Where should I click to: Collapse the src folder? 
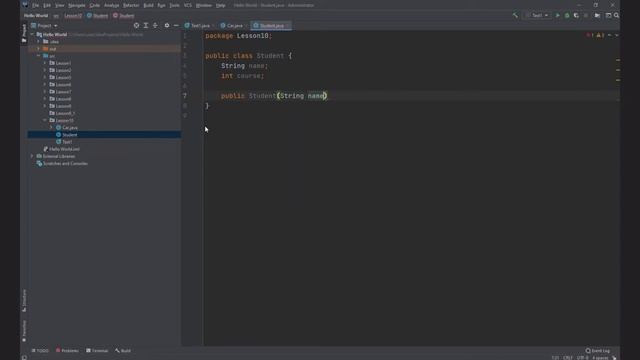[39, 56]
